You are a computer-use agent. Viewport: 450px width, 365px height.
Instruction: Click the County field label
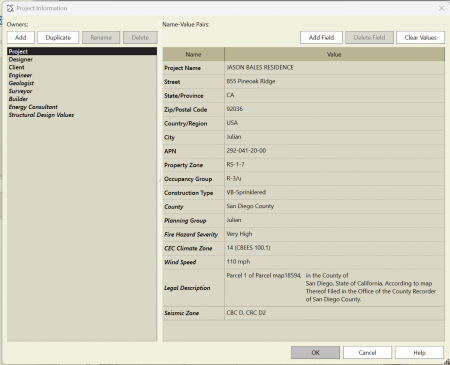pos(174,207)
